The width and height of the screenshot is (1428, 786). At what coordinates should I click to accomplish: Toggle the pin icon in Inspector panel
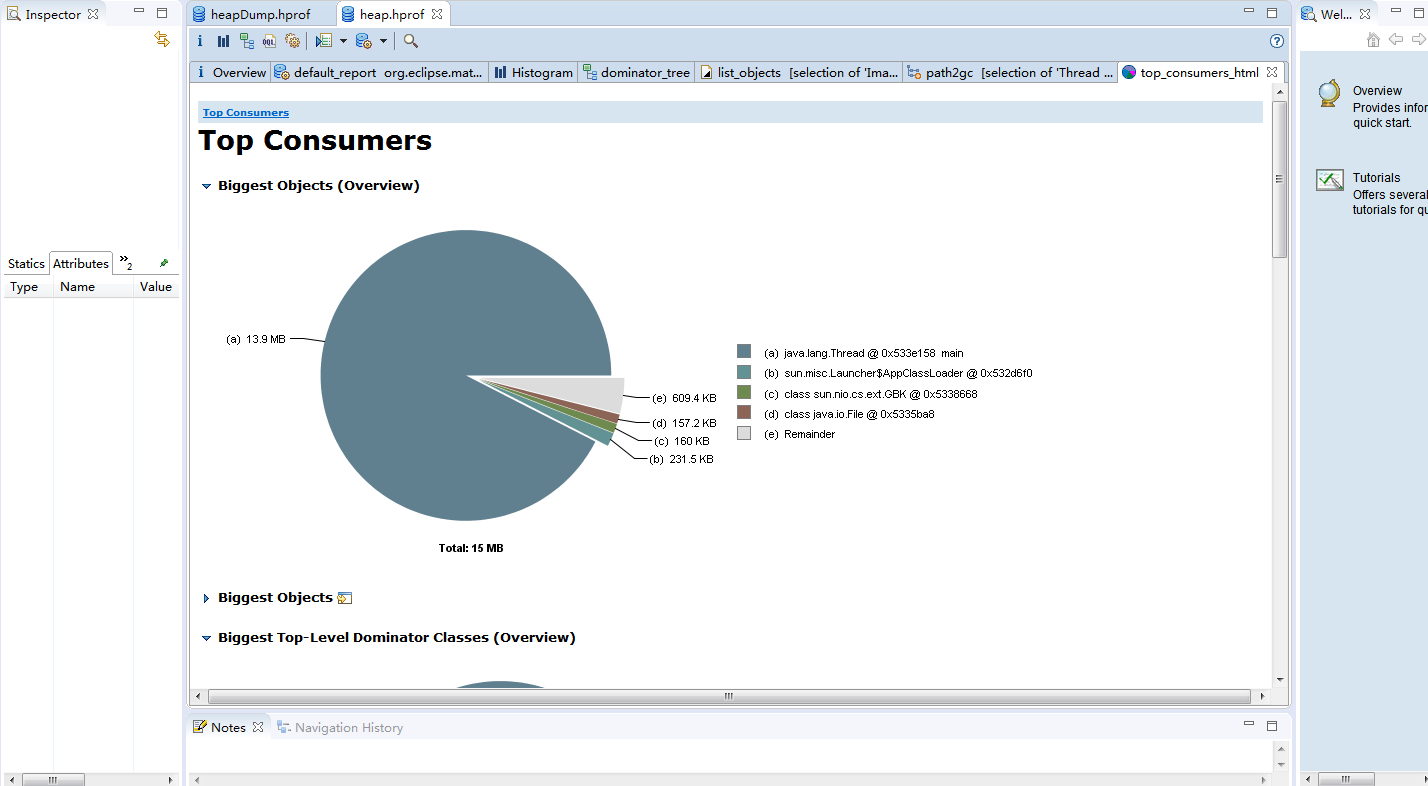tap(164, 263)
